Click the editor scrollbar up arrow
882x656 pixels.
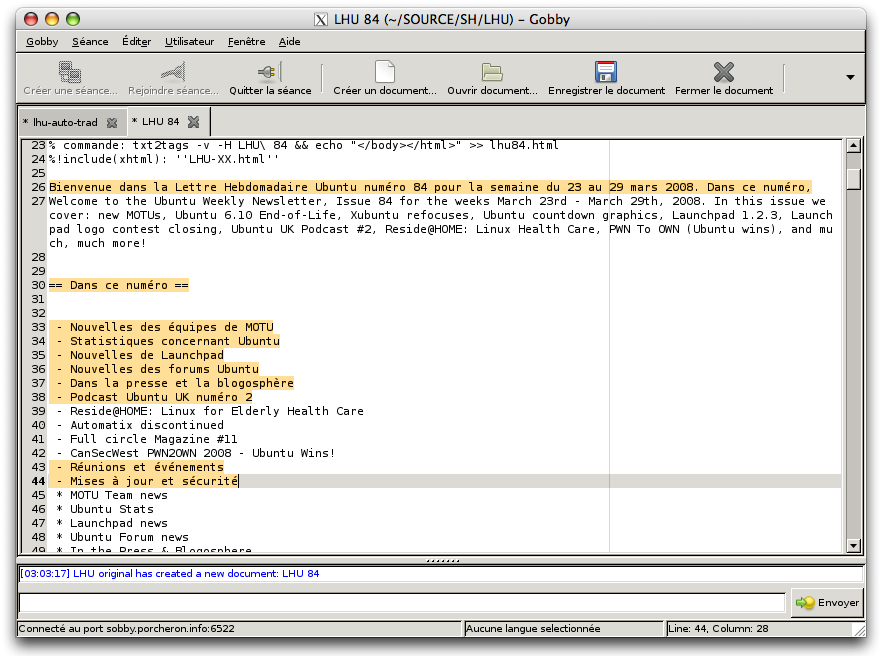click(x=853, y=146)
